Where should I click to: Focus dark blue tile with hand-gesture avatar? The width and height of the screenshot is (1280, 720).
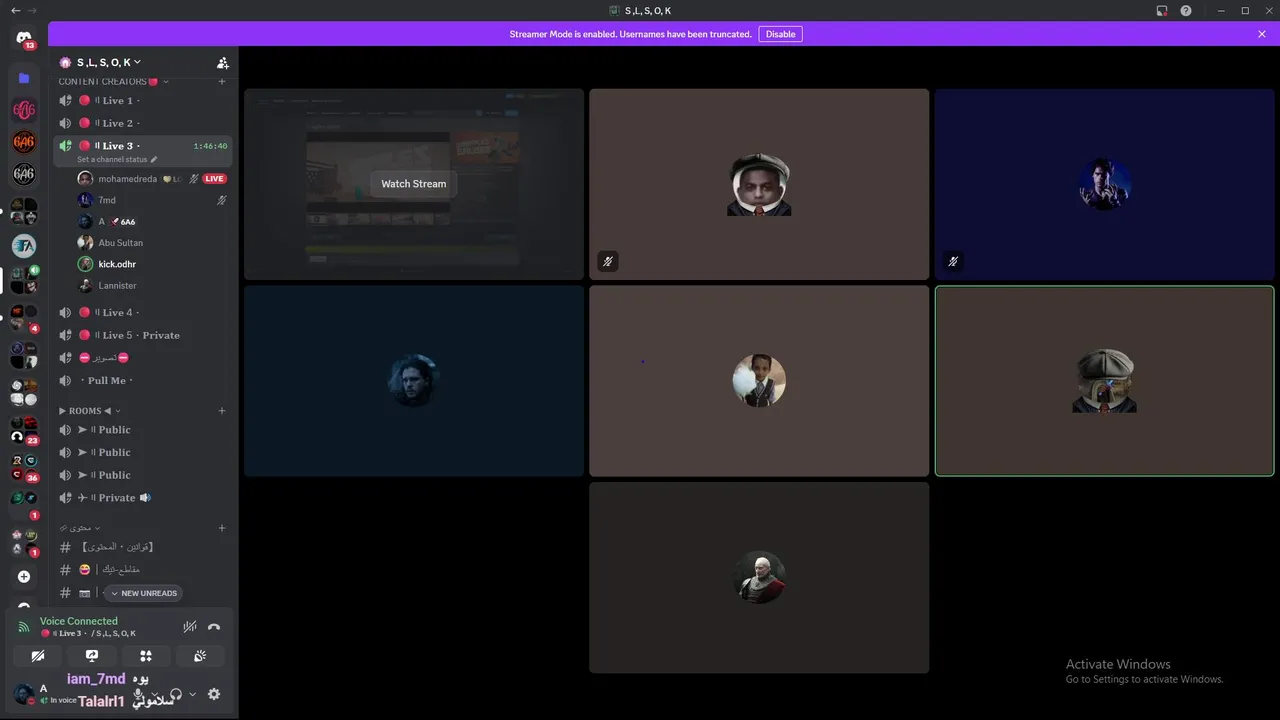[x=1104, y=184]
